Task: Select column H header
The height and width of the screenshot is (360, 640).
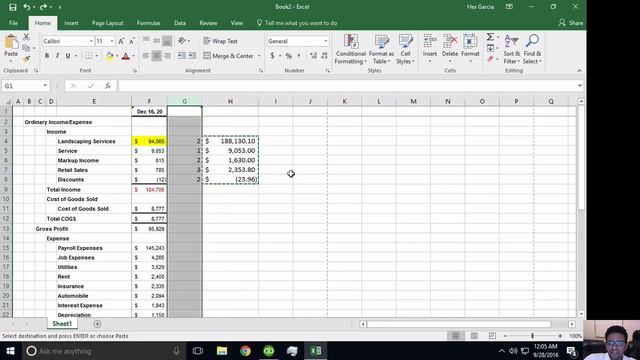Action: click(x=230, y=101)
